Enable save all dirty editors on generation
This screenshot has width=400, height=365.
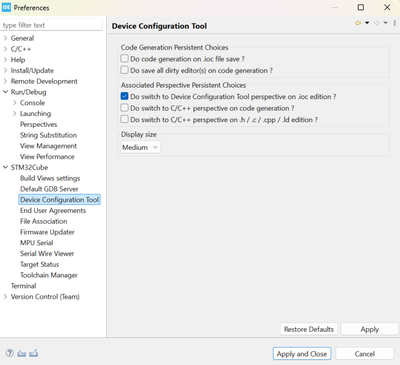click(124, 70)
